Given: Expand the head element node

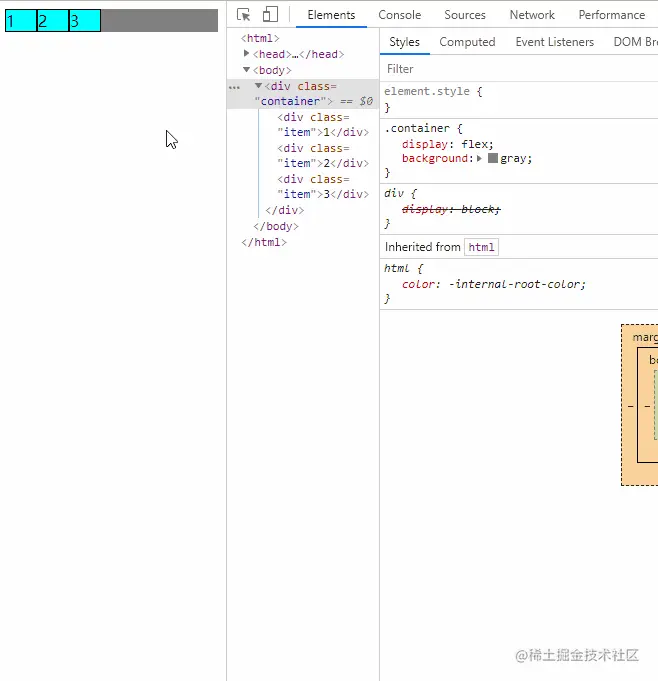Looking at the screenshot, I should (246, 53).
